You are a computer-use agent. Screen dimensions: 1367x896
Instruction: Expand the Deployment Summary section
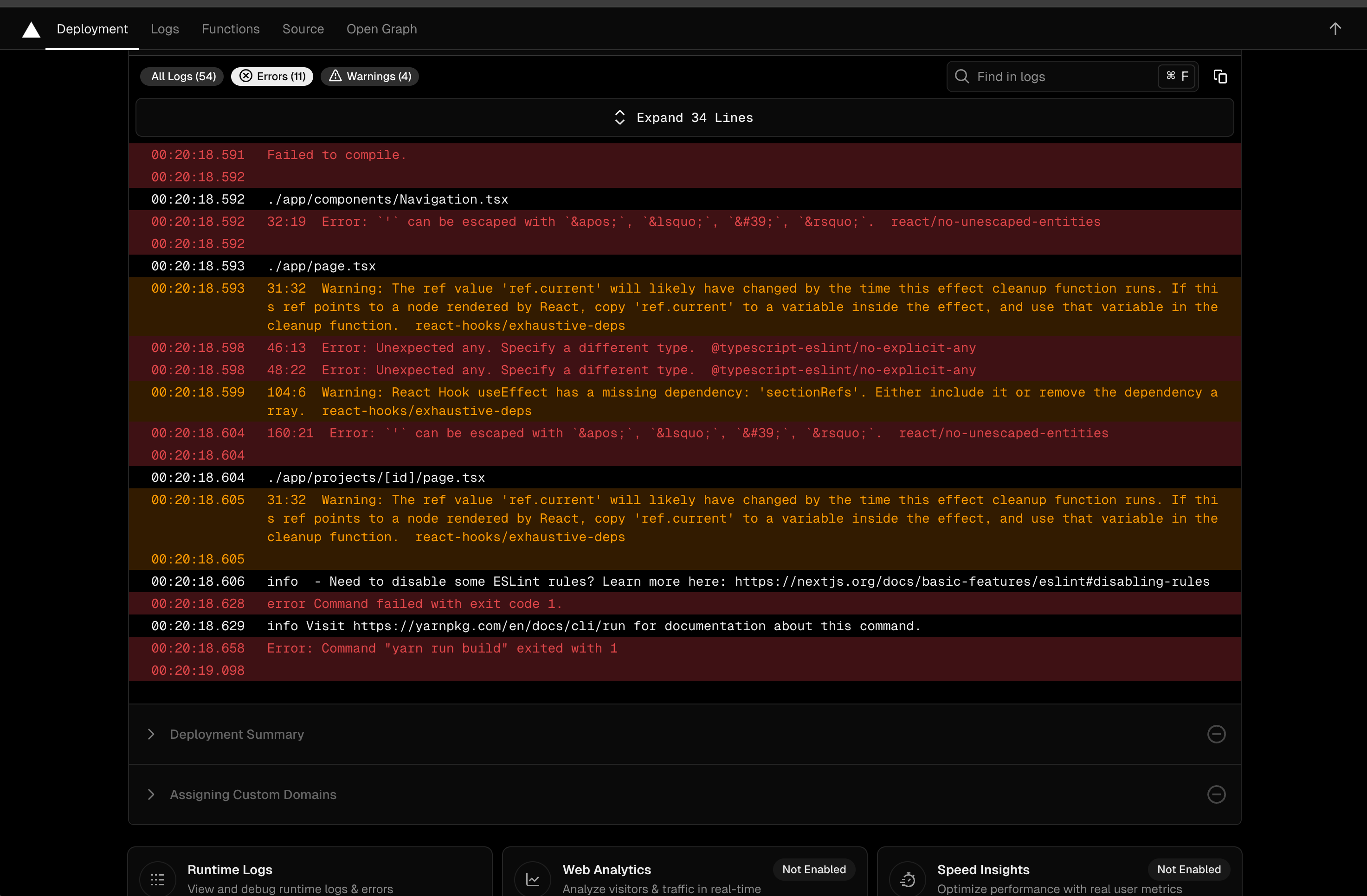(237, 734)
